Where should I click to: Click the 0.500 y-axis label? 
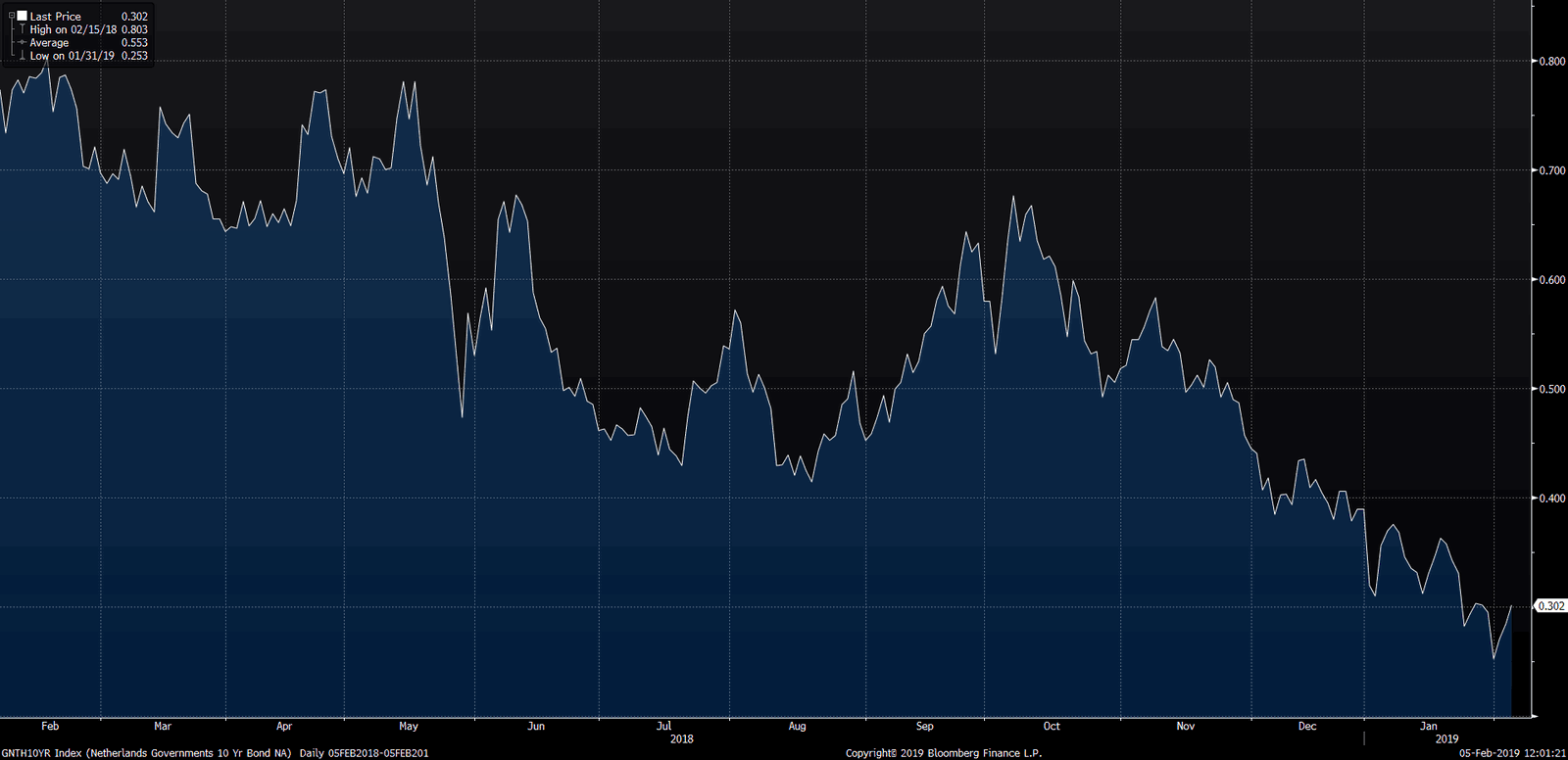coord(1552,389)
